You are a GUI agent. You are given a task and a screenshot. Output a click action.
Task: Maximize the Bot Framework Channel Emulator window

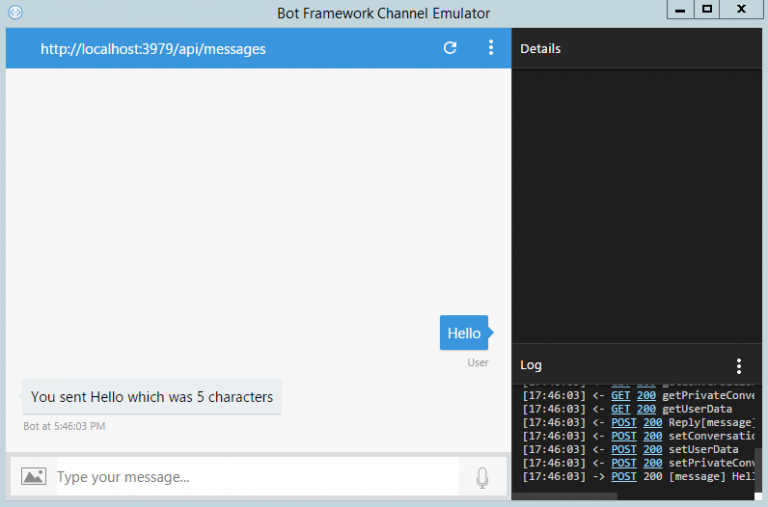coord(707,9)
